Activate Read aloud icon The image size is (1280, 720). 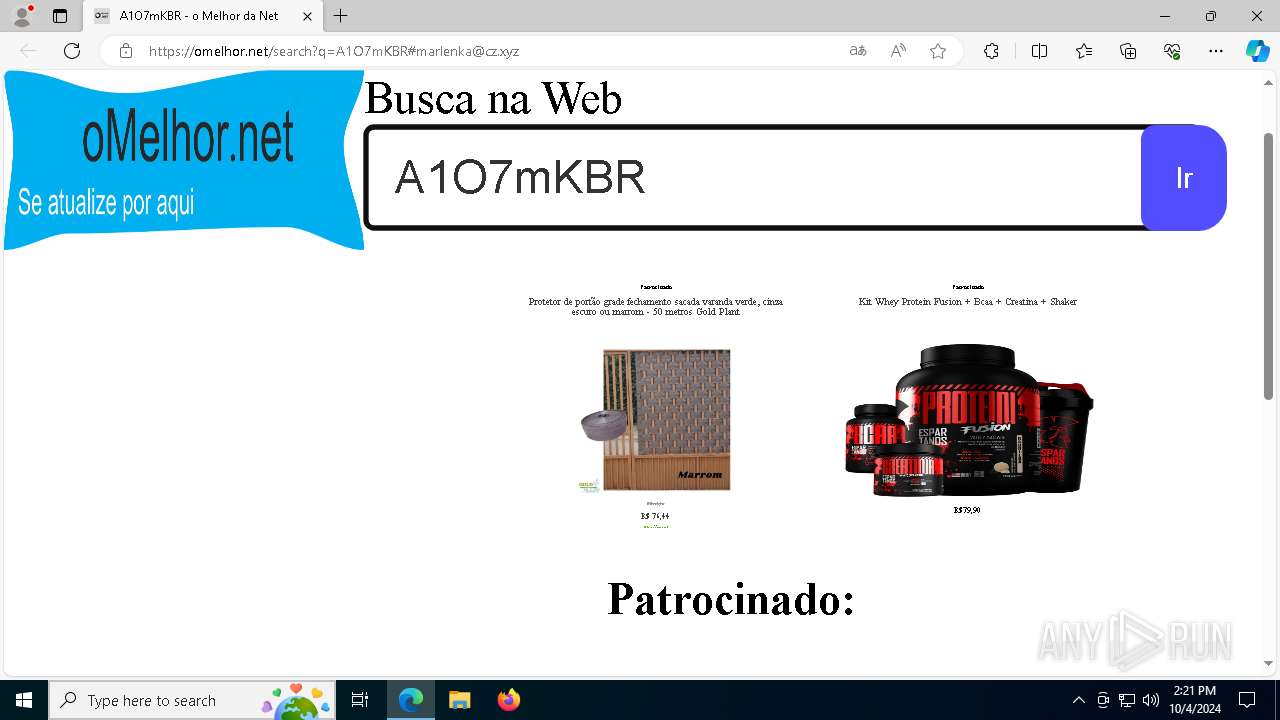[898, 51]
